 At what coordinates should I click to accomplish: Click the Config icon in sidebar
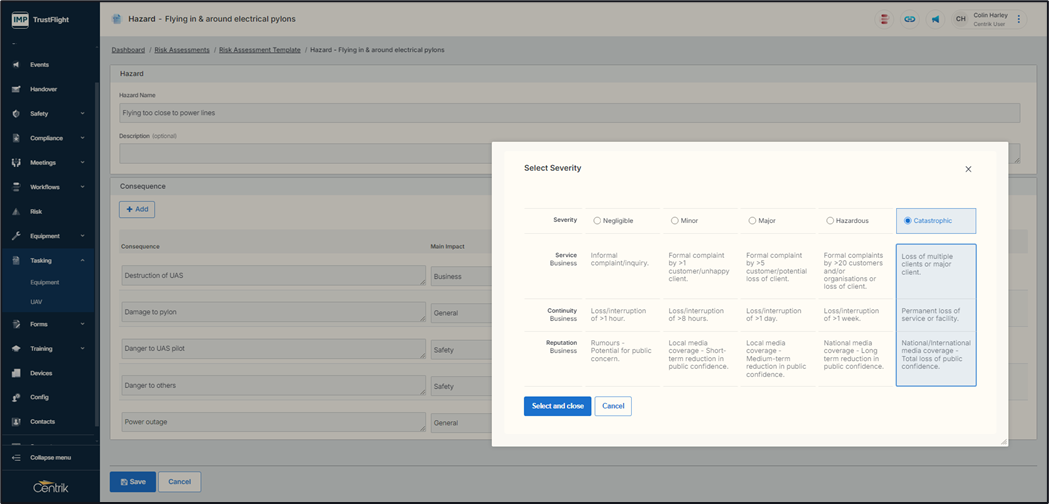(16, 397)
